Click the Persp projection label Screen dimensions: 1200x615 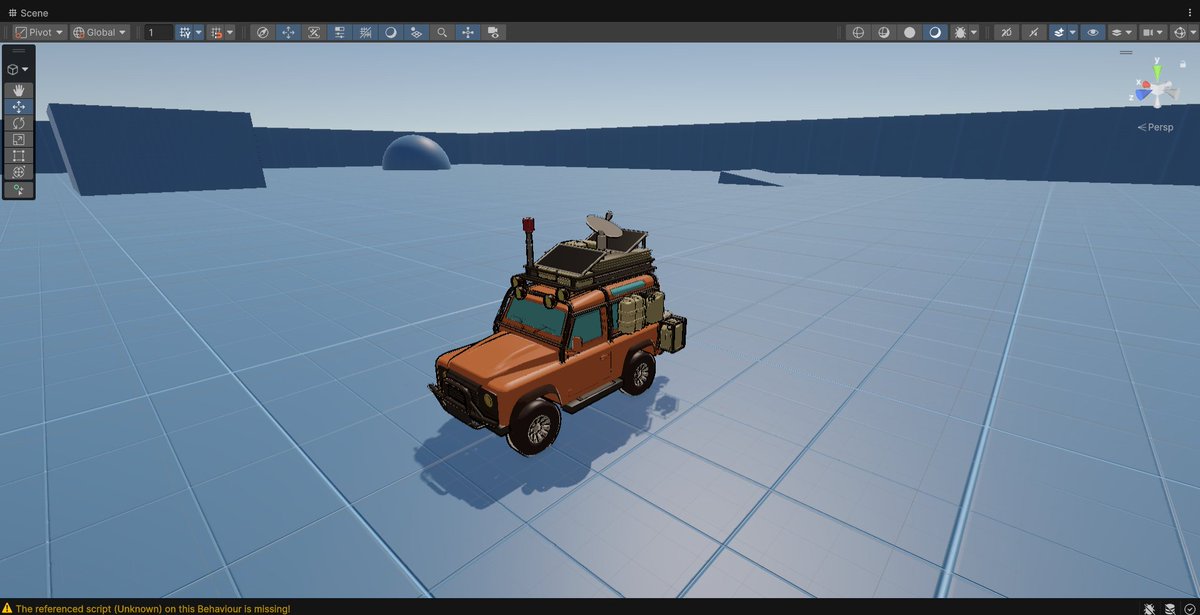click(x=1156, y=127)
